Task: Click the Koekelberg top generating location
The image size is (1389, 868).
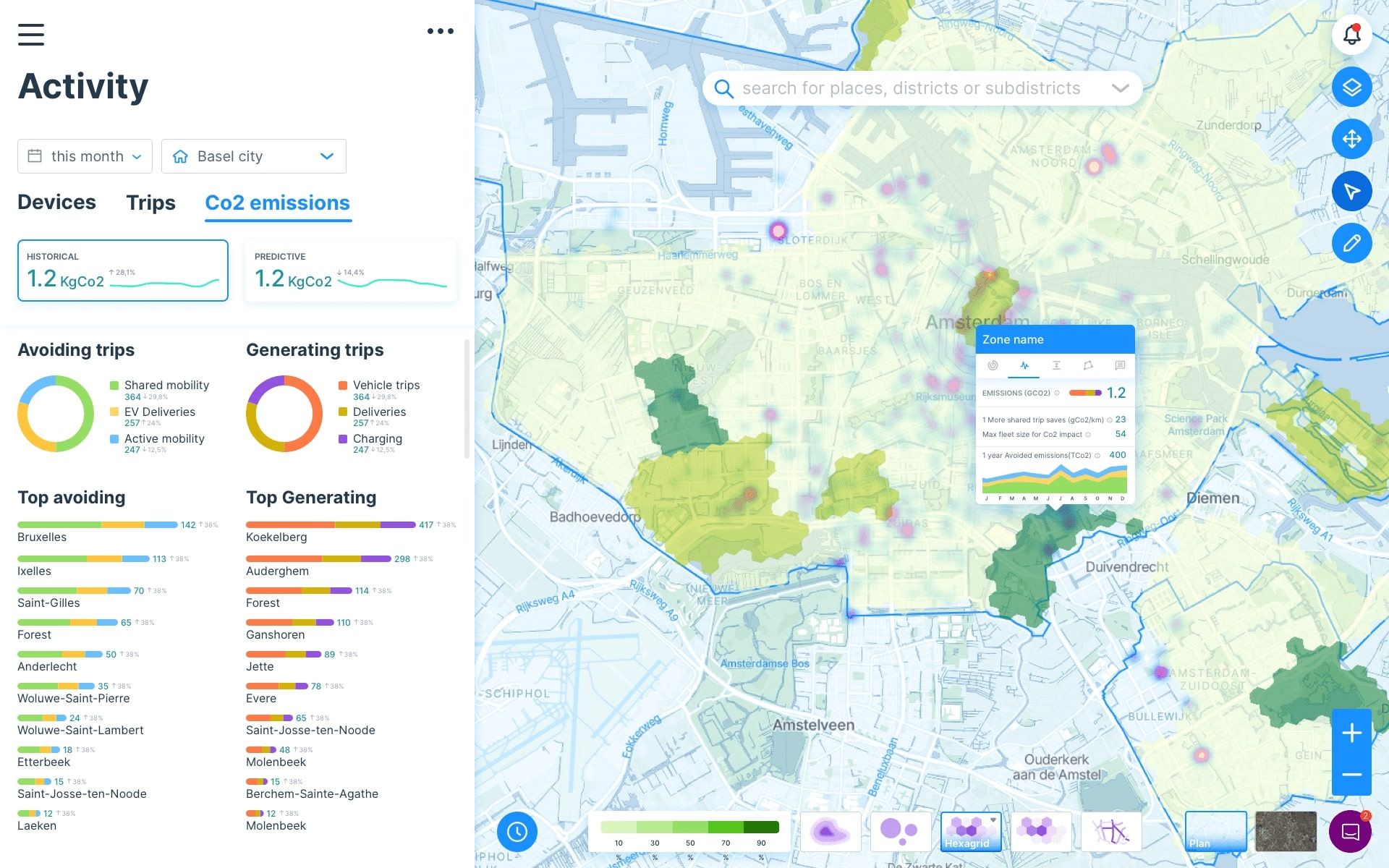Action: 276,537
